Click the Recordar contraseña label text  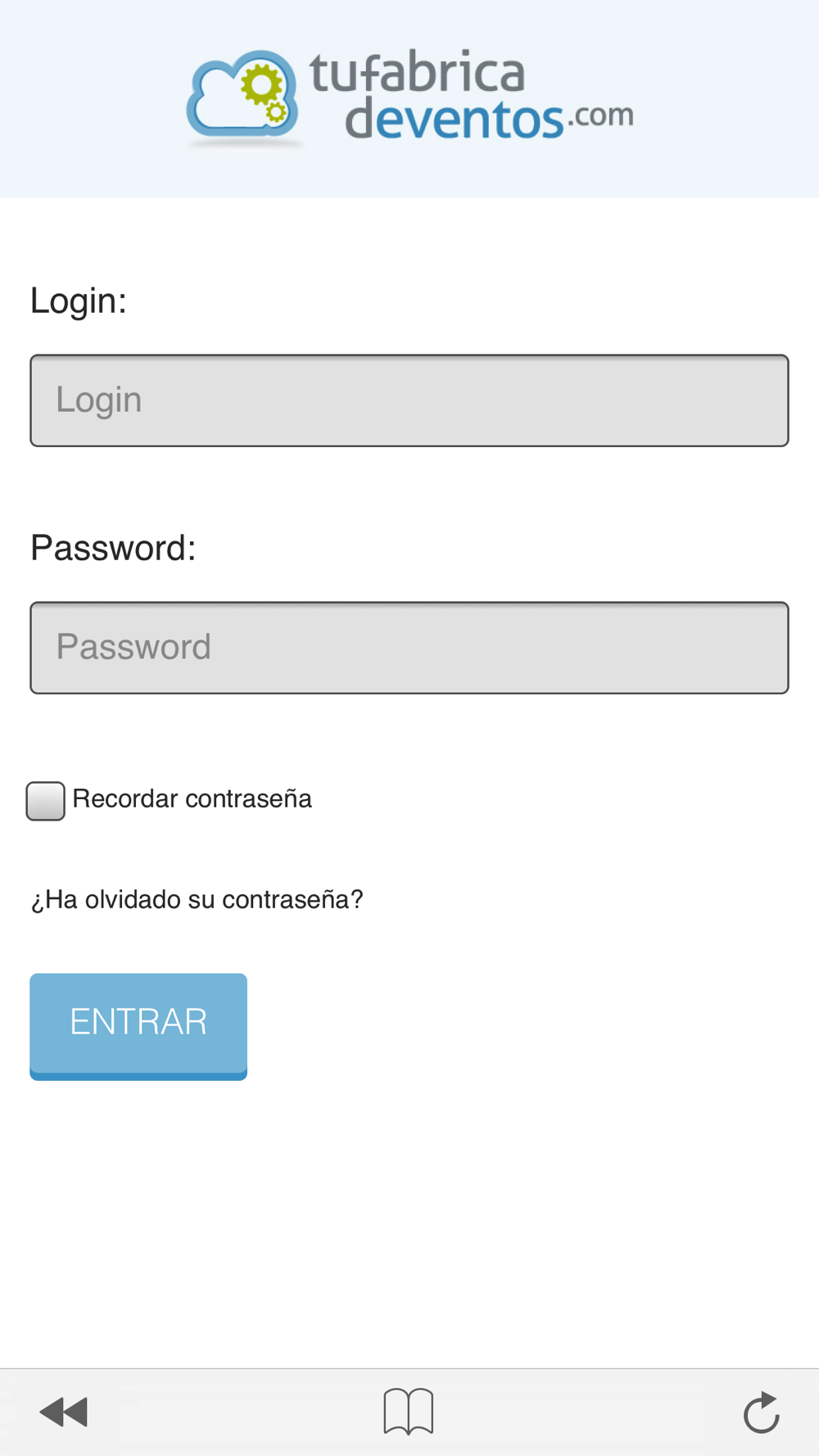pos(192,798)
